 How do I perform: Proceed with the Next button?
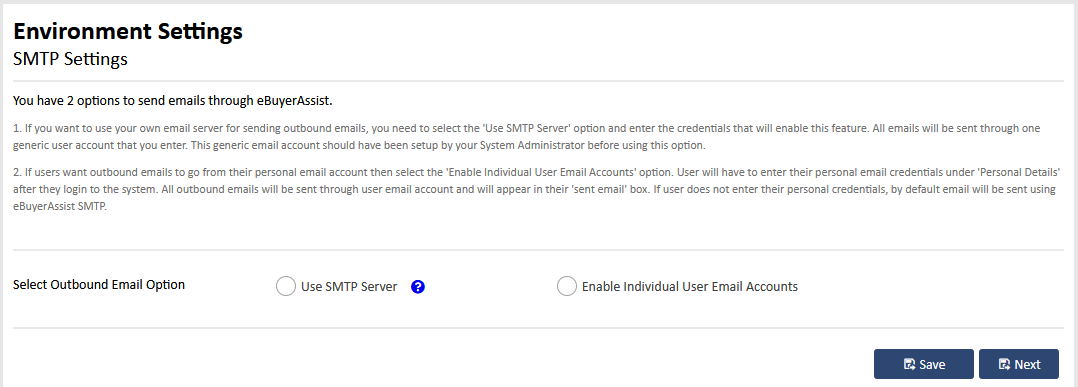click(x=1019, y=364)
